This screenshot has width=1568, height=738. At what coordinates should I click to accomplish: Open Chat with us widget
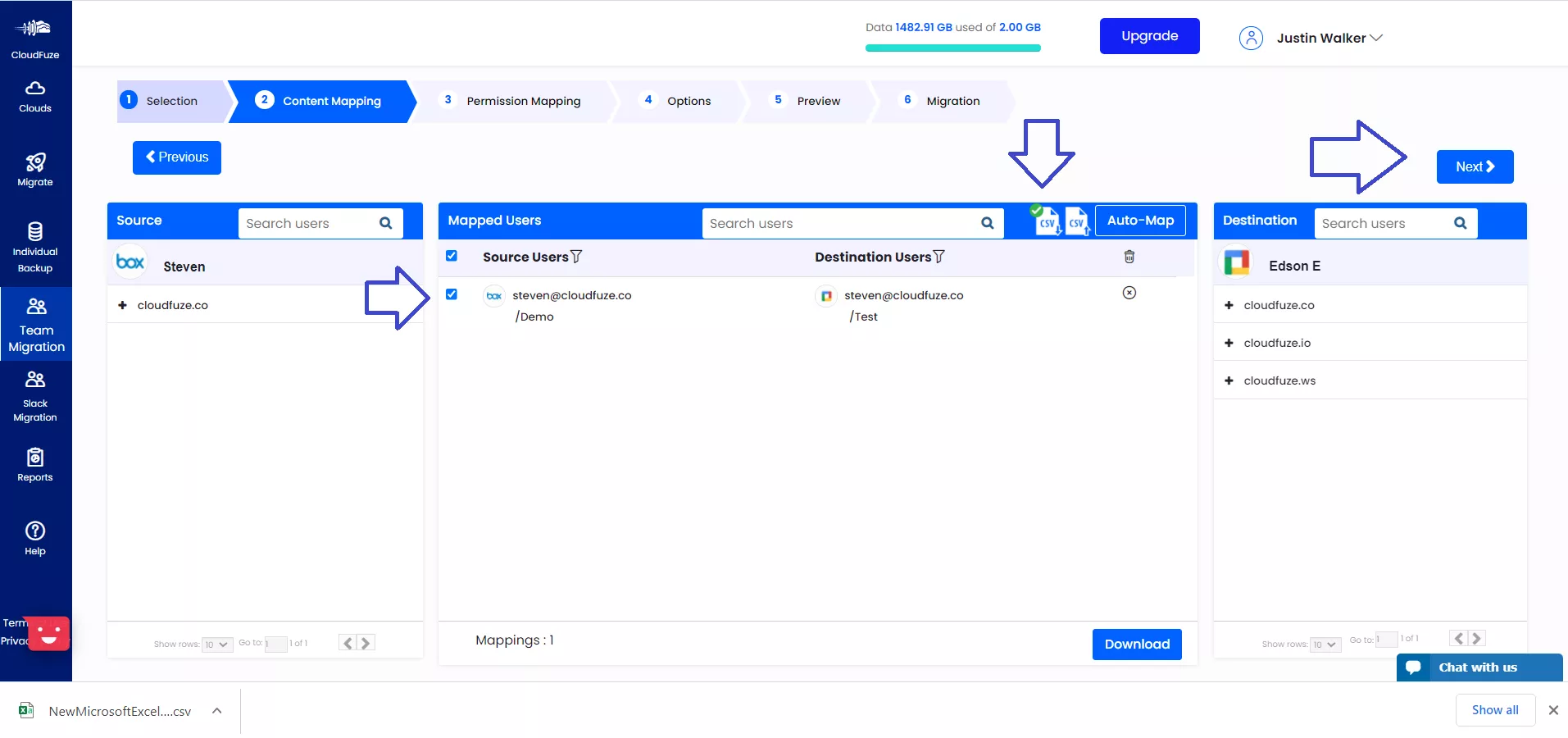1479,667
